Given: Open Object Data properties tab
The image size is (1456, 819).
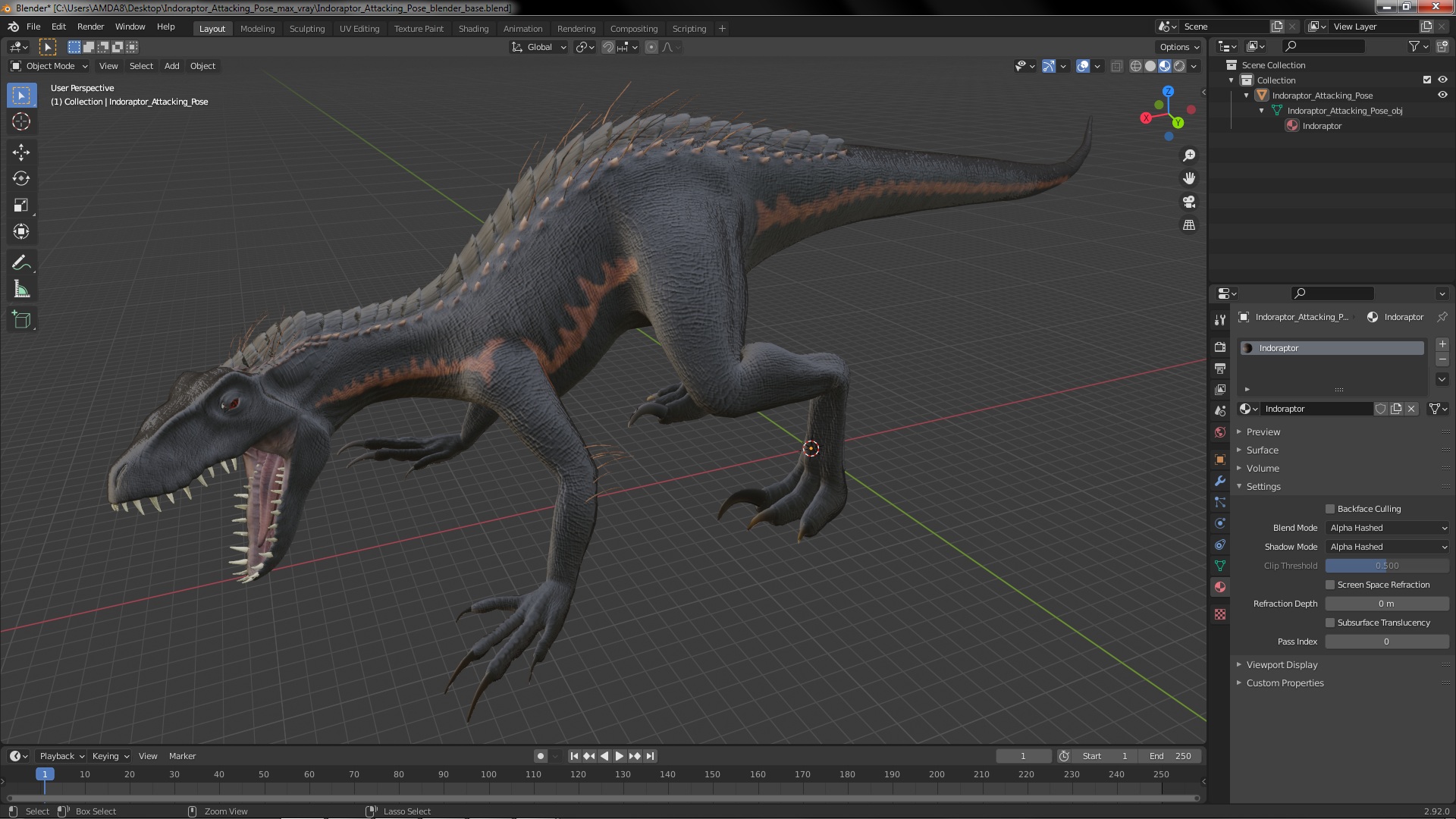Looking at the screenshot, I should pyautogui.click(x=1220, y=566).
